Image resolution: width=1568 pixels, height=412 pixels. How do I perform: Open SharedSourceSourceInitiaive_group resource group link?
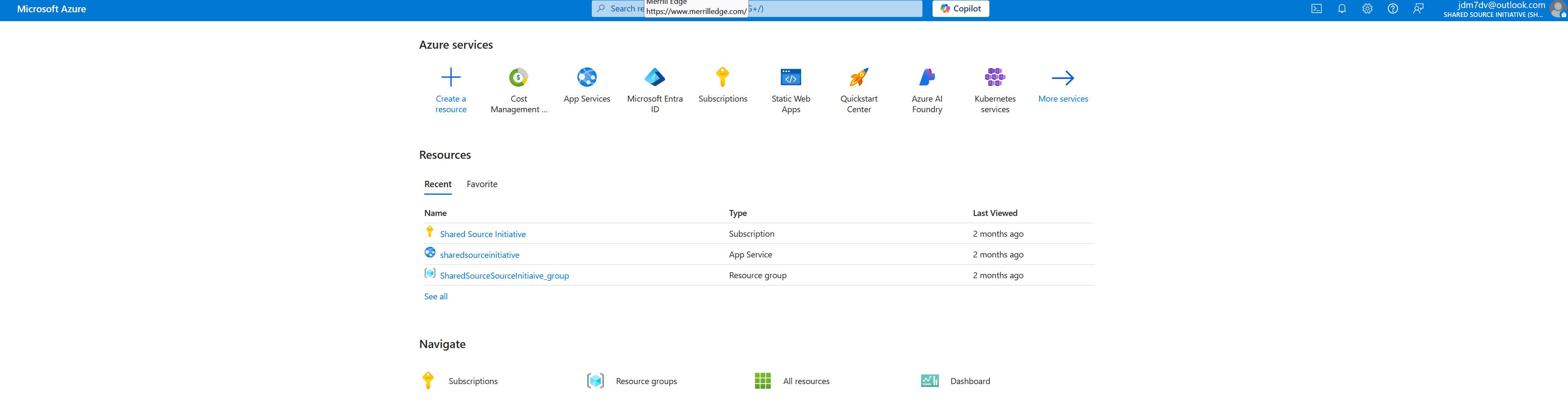(504, 275)
